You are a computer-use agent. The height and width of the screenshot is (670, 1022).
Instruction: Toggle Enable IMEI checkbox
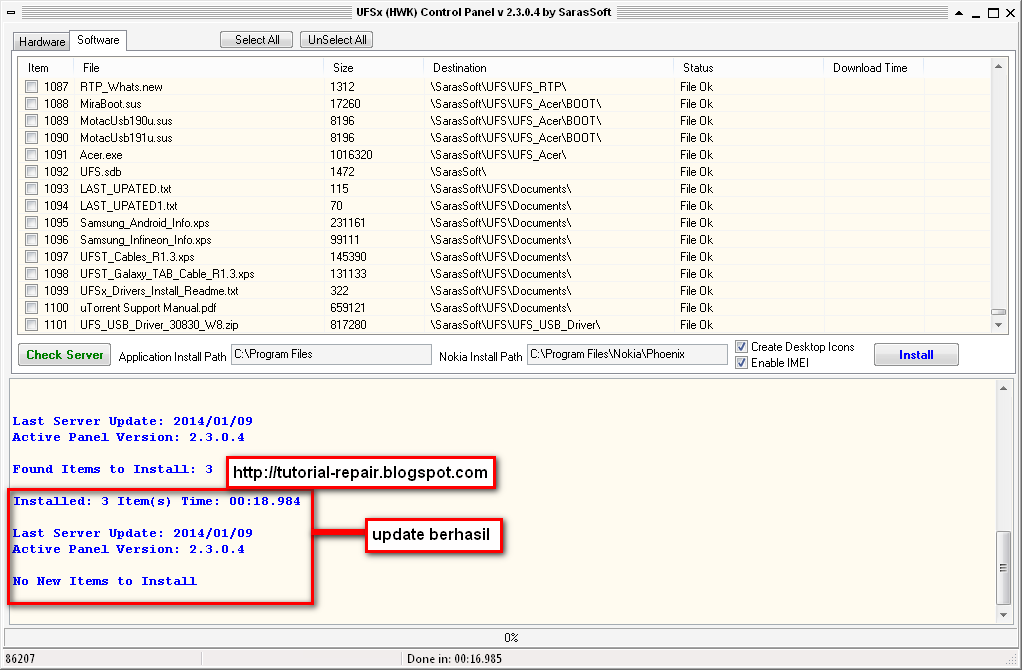[x=741, y=363]
